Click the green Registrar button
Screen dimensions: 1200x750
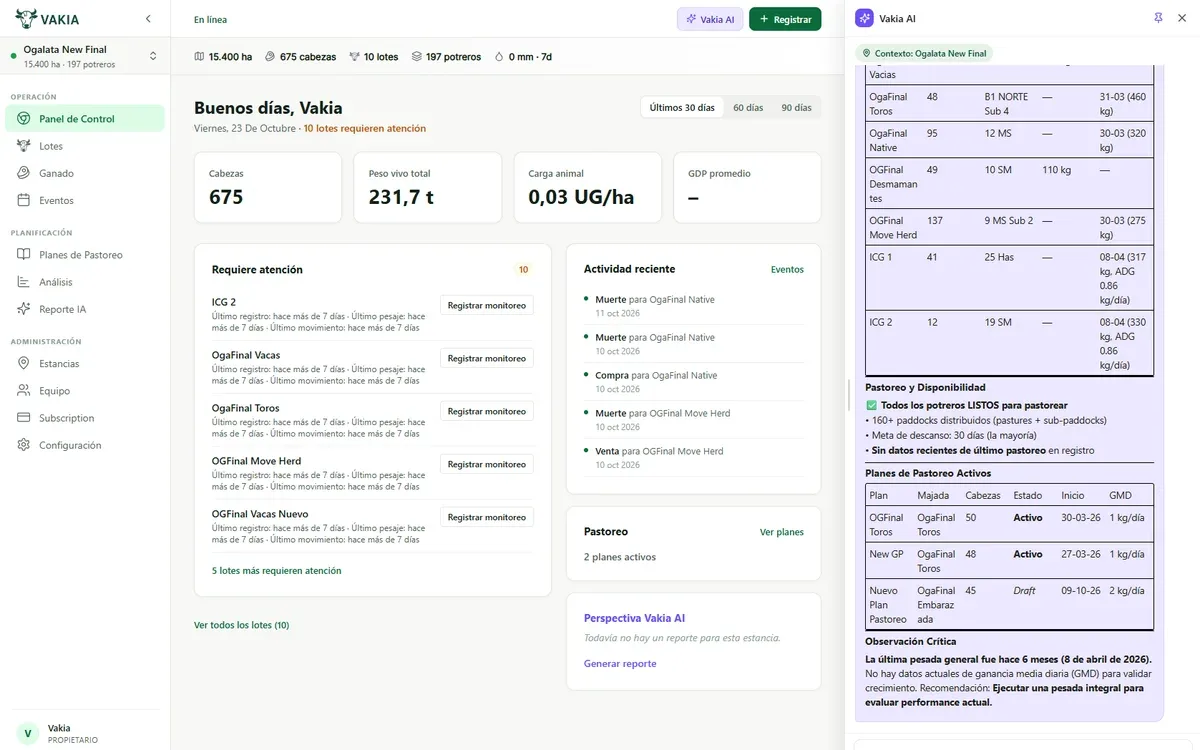tap(785, 19)
